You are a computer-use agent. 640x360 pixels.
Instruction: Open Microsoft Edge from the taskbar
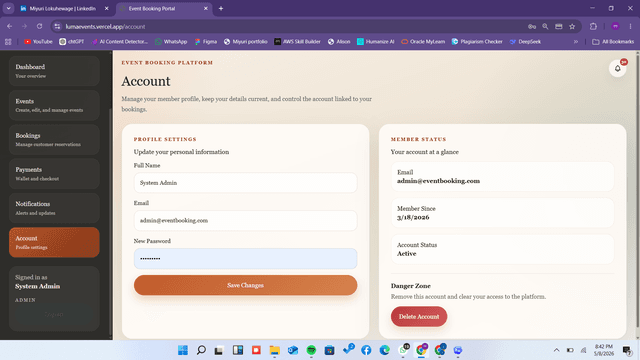pyautogui.click(x=384, y=350)
